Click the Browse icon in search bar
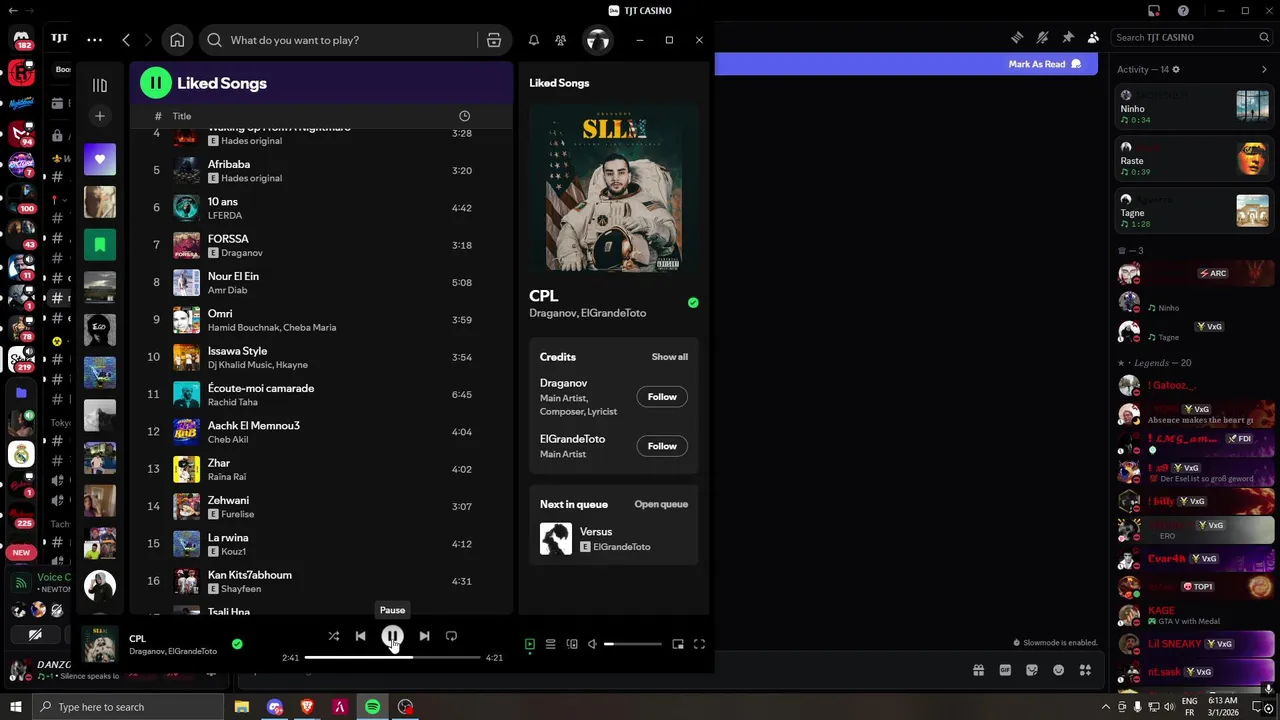 494,40
